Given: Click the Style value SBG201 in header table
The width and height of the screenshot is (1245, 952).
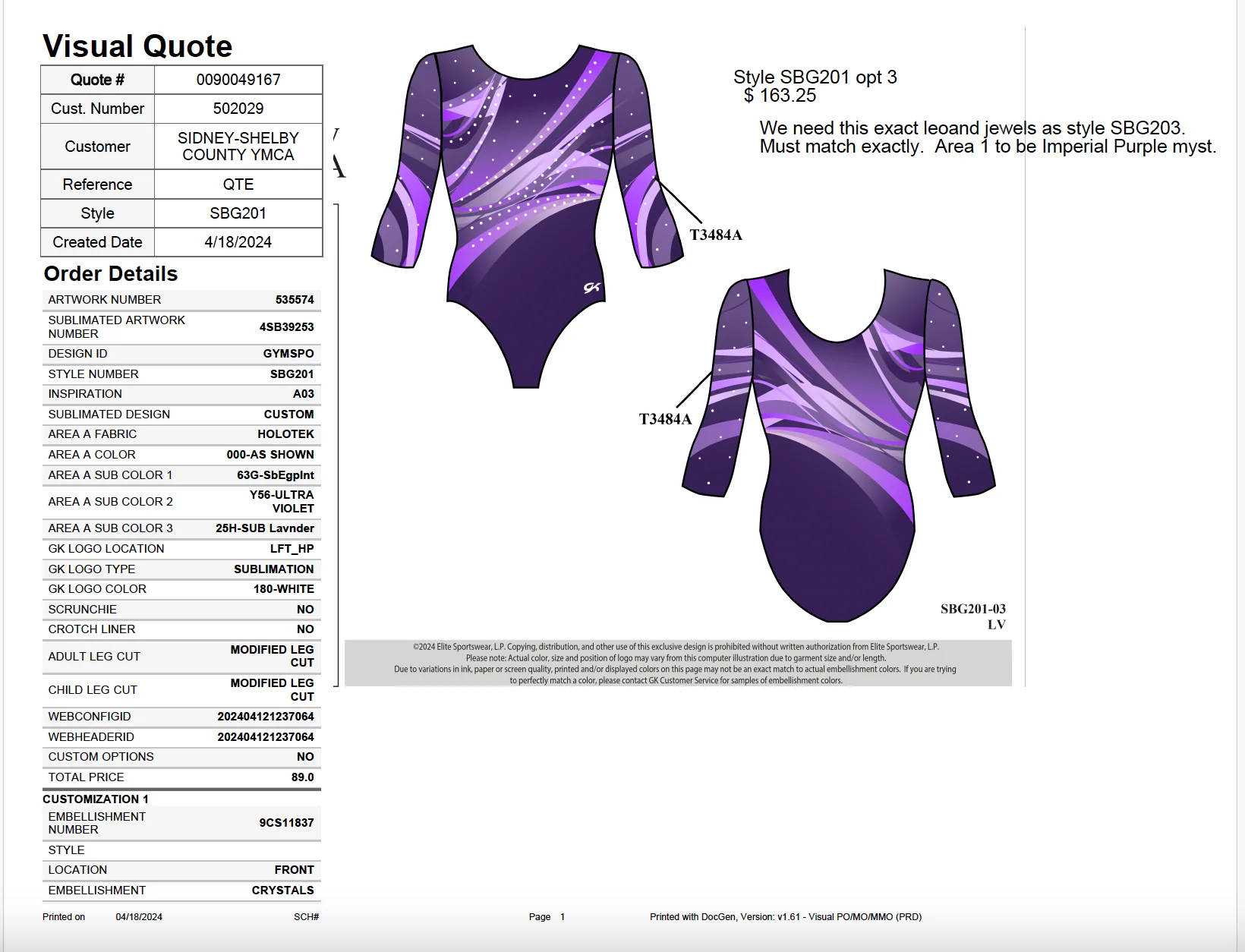Looking at the screenshot, I should (238, 213).
